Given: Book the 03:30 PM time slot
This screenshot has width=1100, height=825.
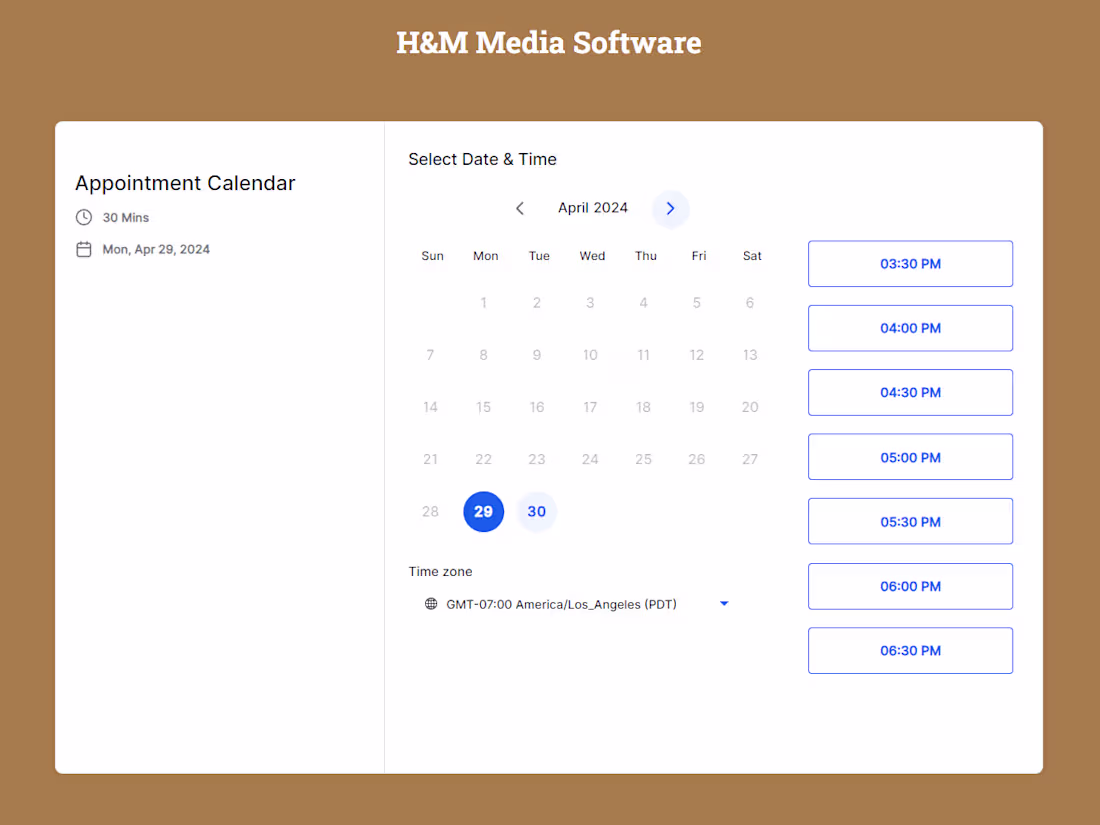Looking at the screenshot, I should tap(910, 263).
